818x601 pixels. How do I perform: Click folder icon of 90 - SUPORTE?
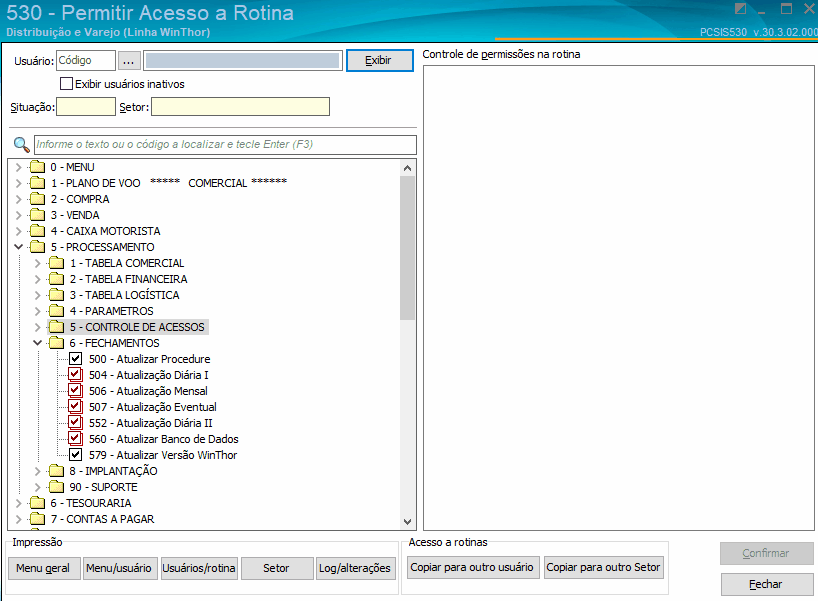(x=56, y=487)
